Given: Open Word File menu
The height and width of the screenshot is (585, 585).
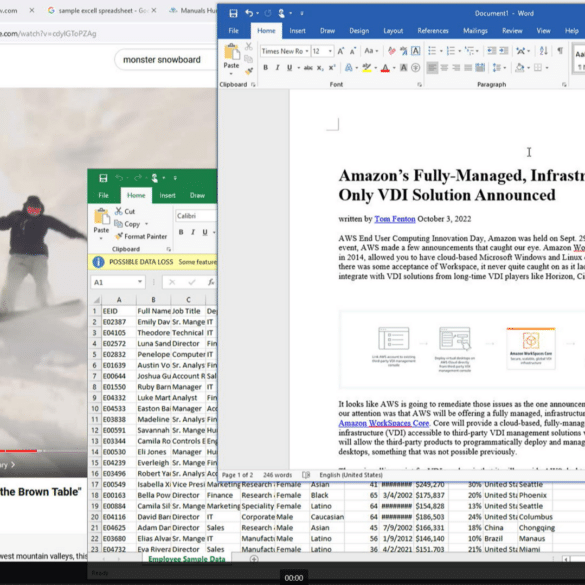Looking at the screenshot, I should [234, 31].
